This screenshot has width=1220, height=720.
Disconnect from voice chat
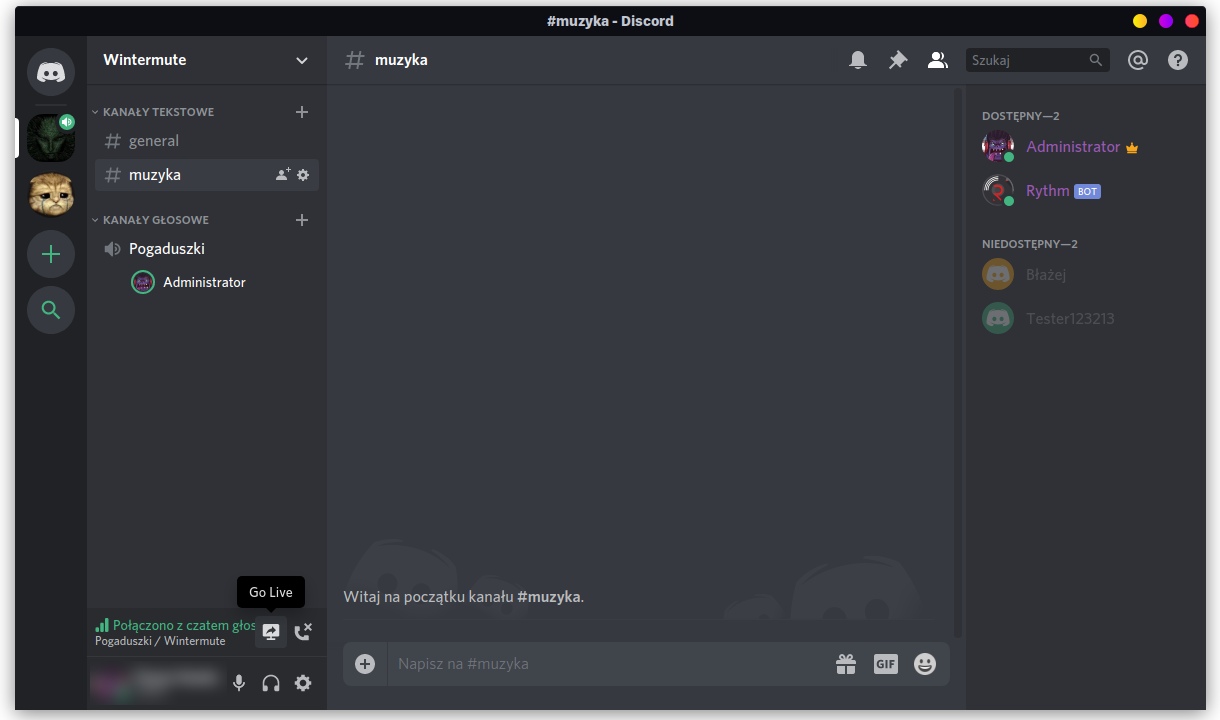(x=303, y=632)
